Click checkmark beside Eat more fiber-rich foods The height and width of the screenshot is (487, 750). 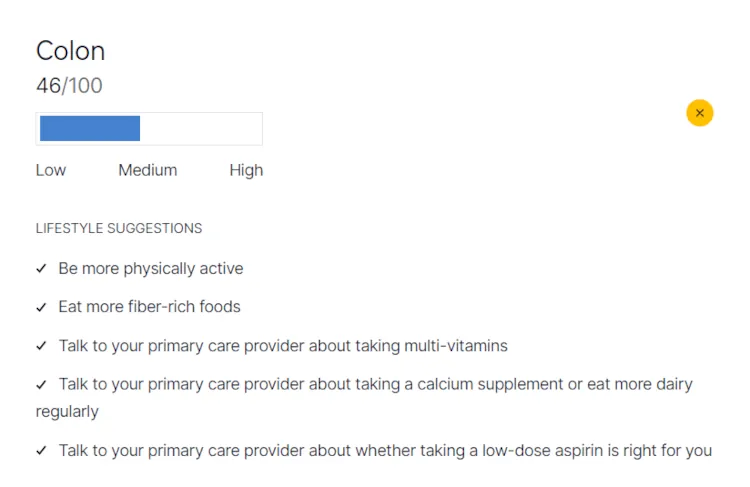(x=42, y=307)
